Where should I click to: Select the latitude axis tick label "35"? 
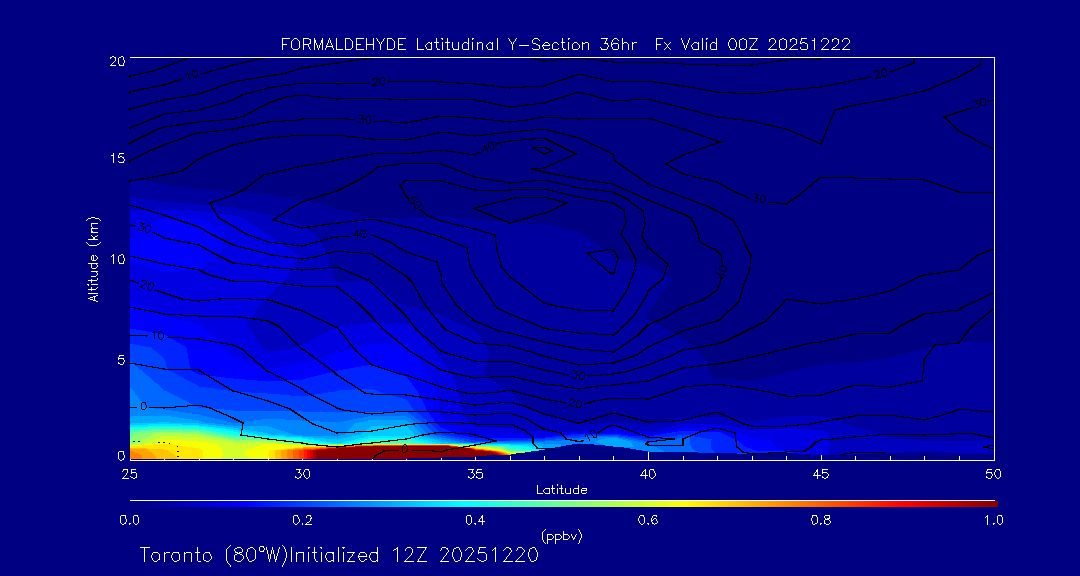[475, 474]
